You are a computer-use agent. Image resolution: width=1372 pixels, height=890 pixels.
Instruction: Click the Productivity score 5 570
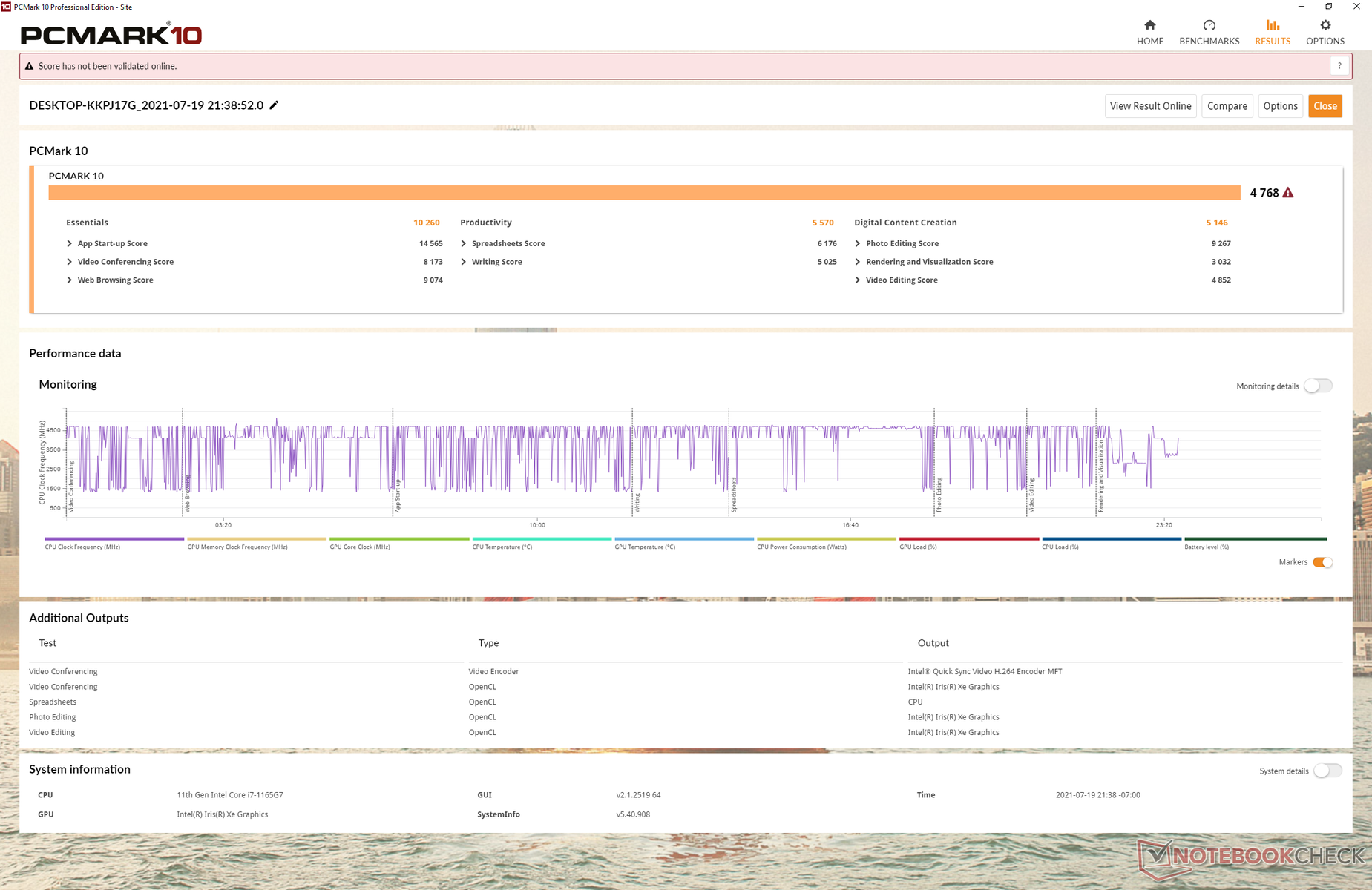pos(823,222)
